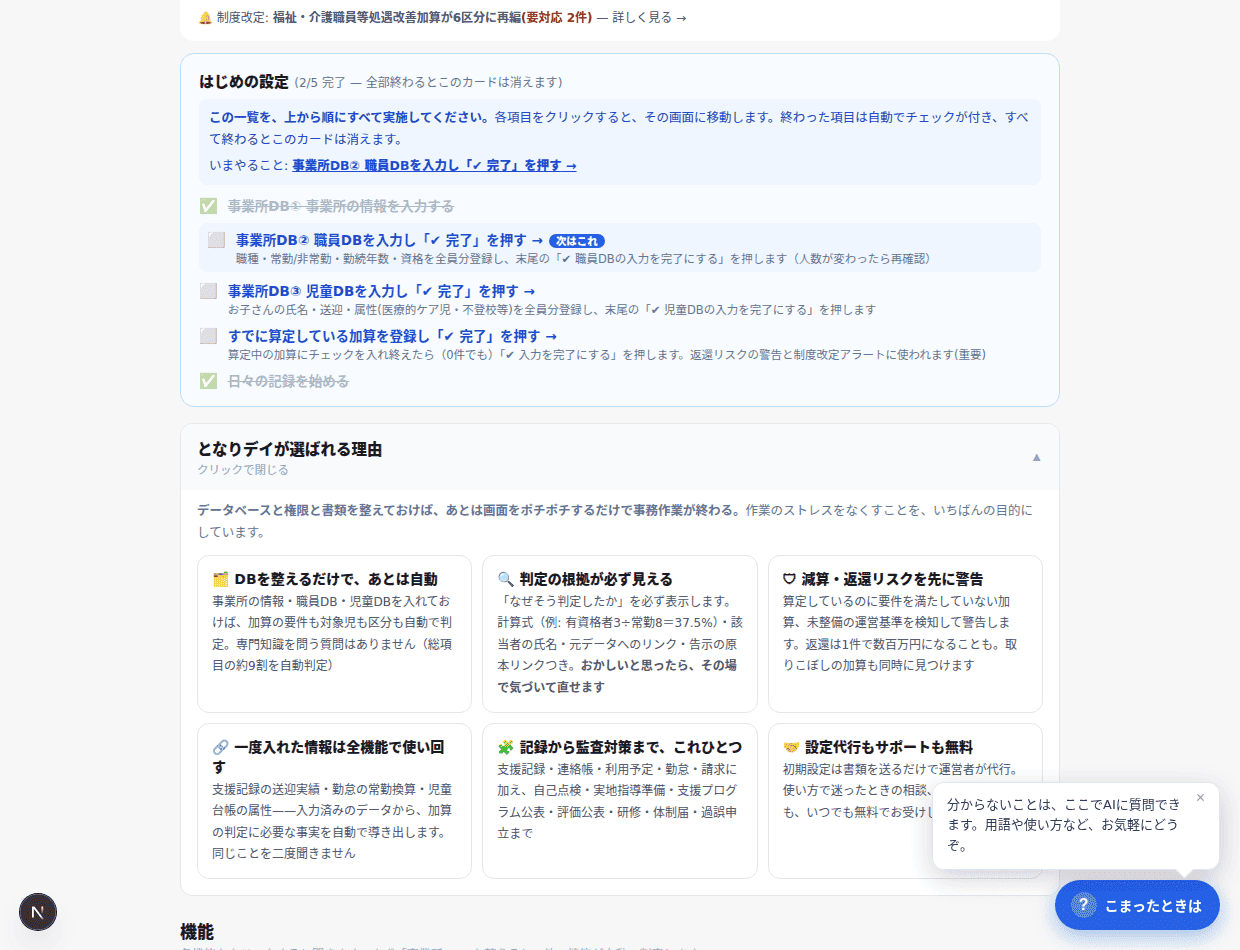Close the AI help tooltip bubble

1200,797
